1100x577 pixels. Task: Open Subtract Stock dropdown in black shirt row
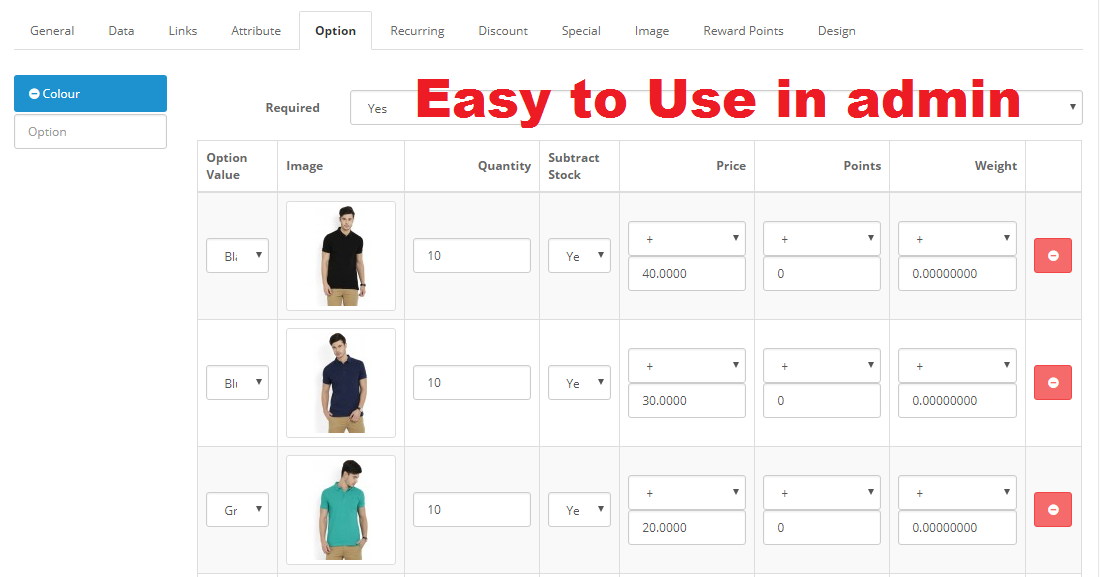tap(579, 256)
